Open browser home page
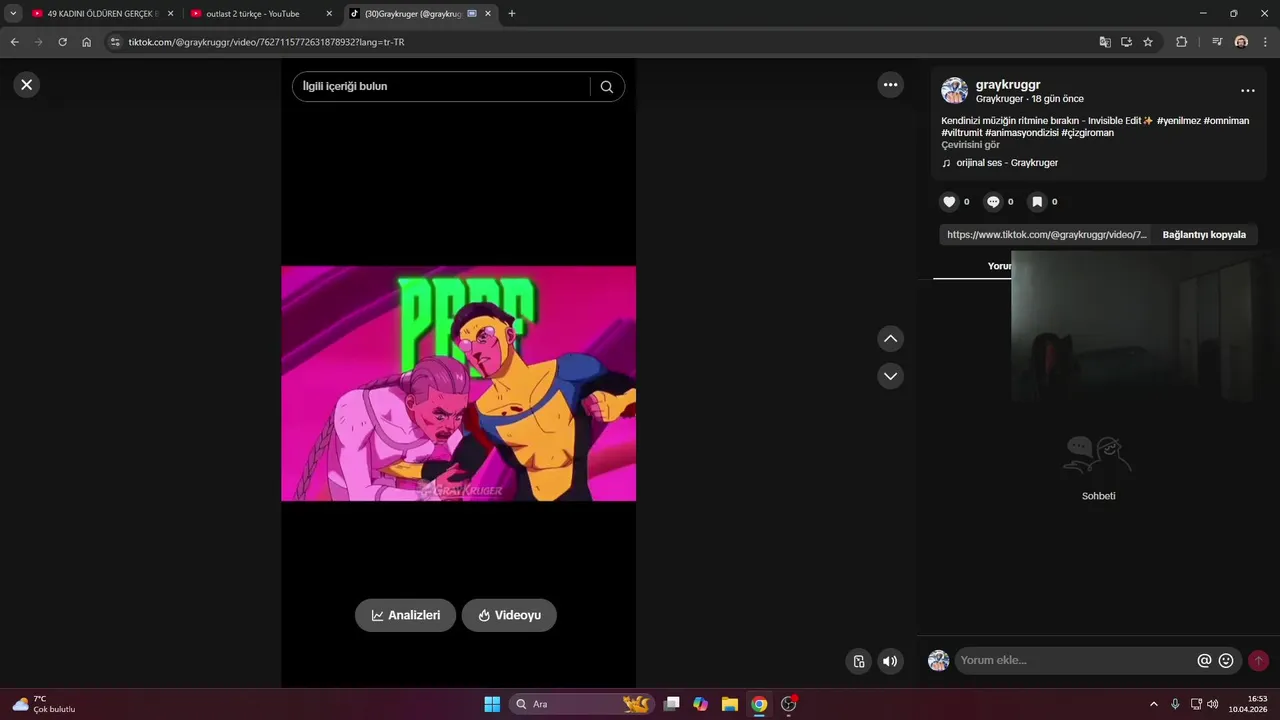Image resolution: width=1280 pixels, height=720 pixels. click(x=87, y=42)
